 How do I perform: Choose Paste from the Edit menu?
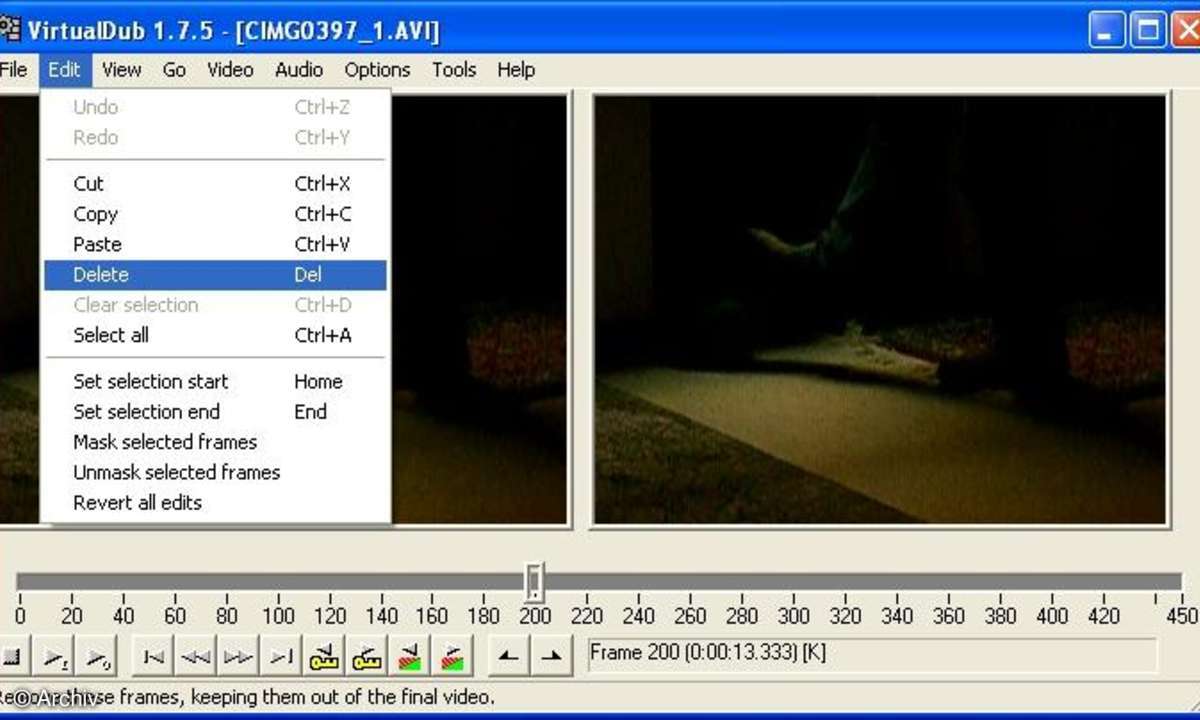click(215, 244)
